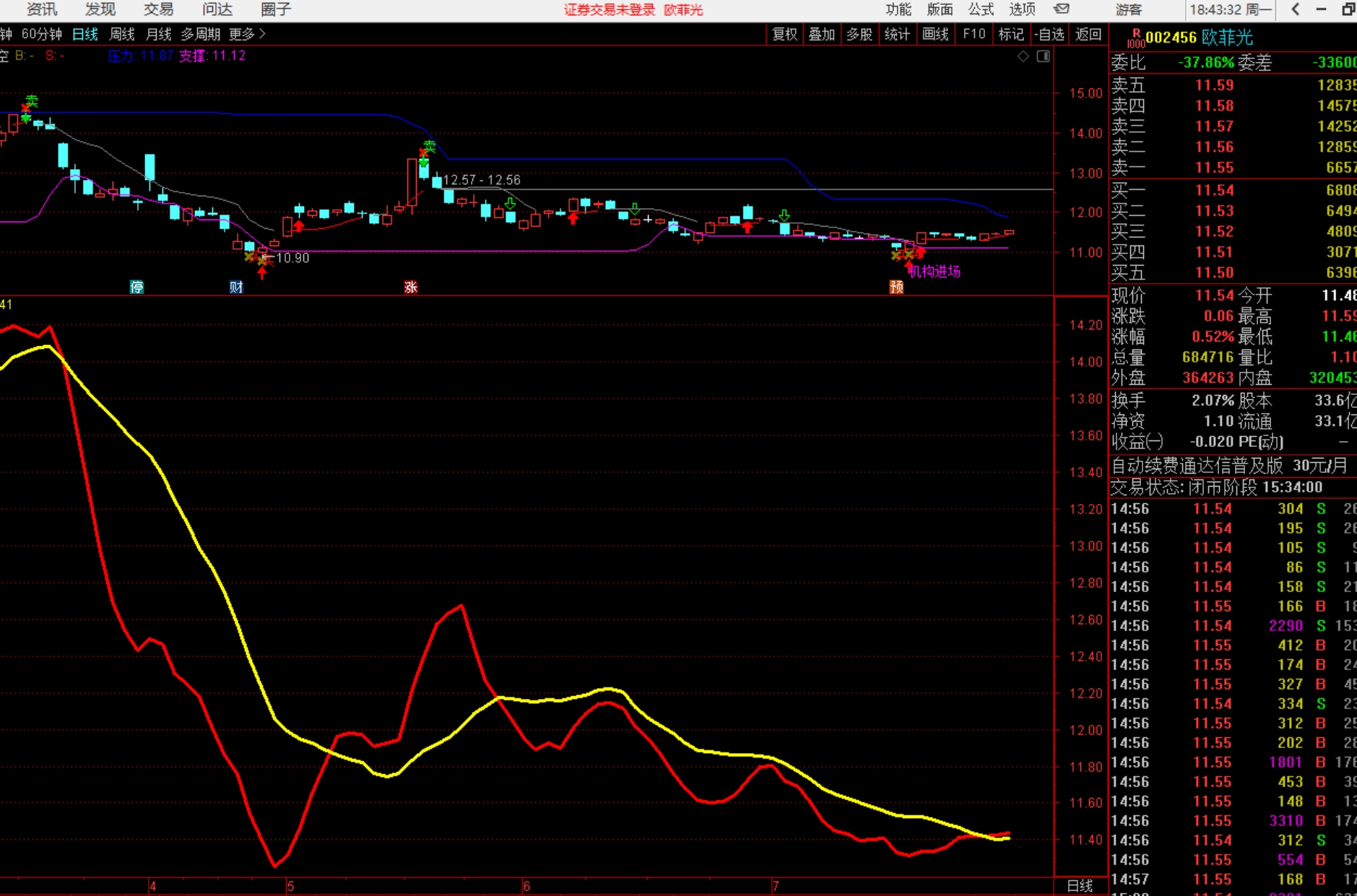Click the R 1000 badge beside the stock code
Viewport: 1357px width, 896px height.
coord(1136,38)
